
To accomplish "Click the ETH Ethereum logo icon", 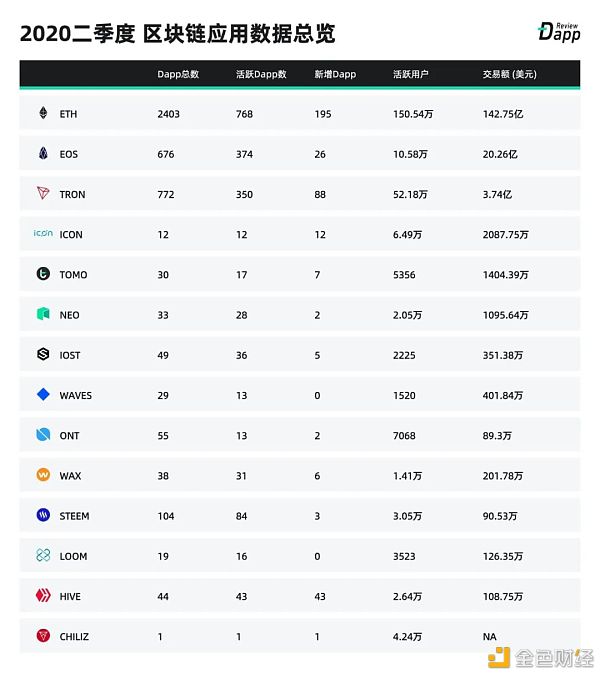I will (43, 114).
